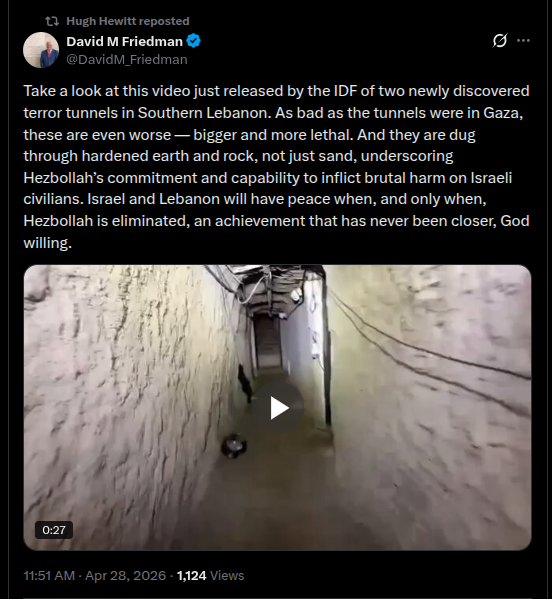Open David M Friedman's profile picture

(41, 50)
